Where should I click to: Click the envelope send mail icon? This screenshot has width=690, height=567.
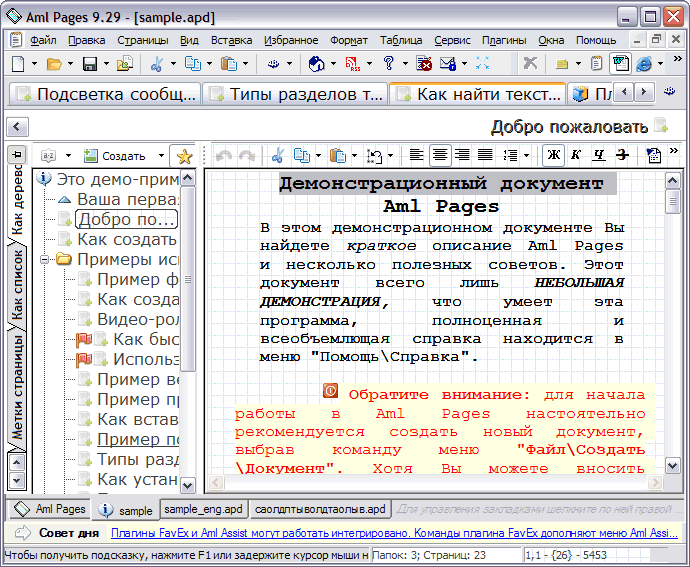pos(448,64)
